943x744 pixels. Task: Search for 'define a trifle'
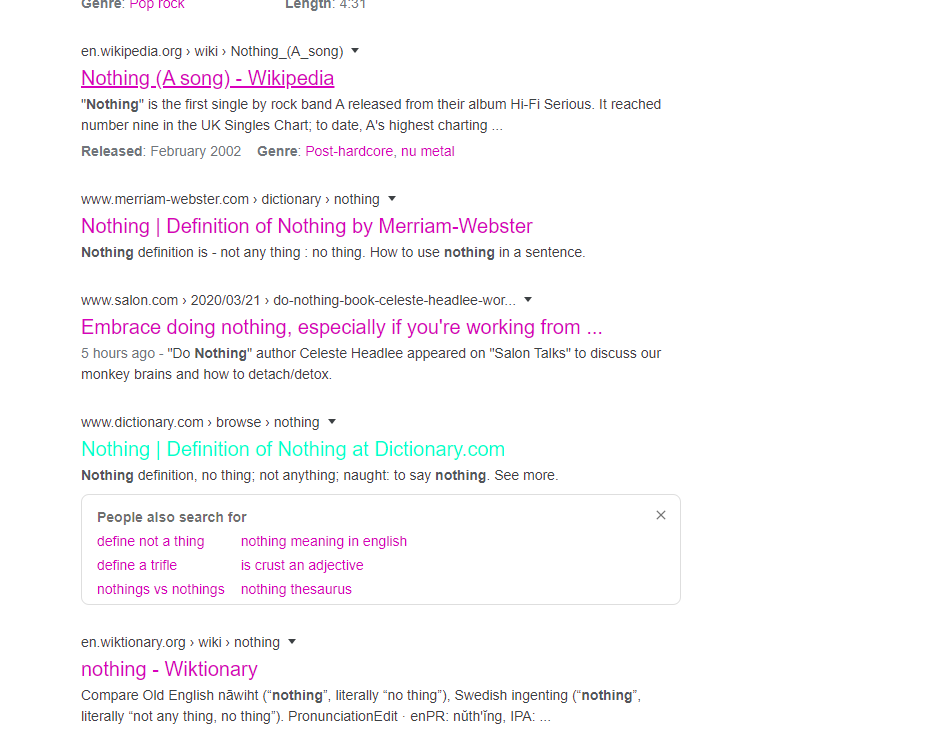(137, 565)
